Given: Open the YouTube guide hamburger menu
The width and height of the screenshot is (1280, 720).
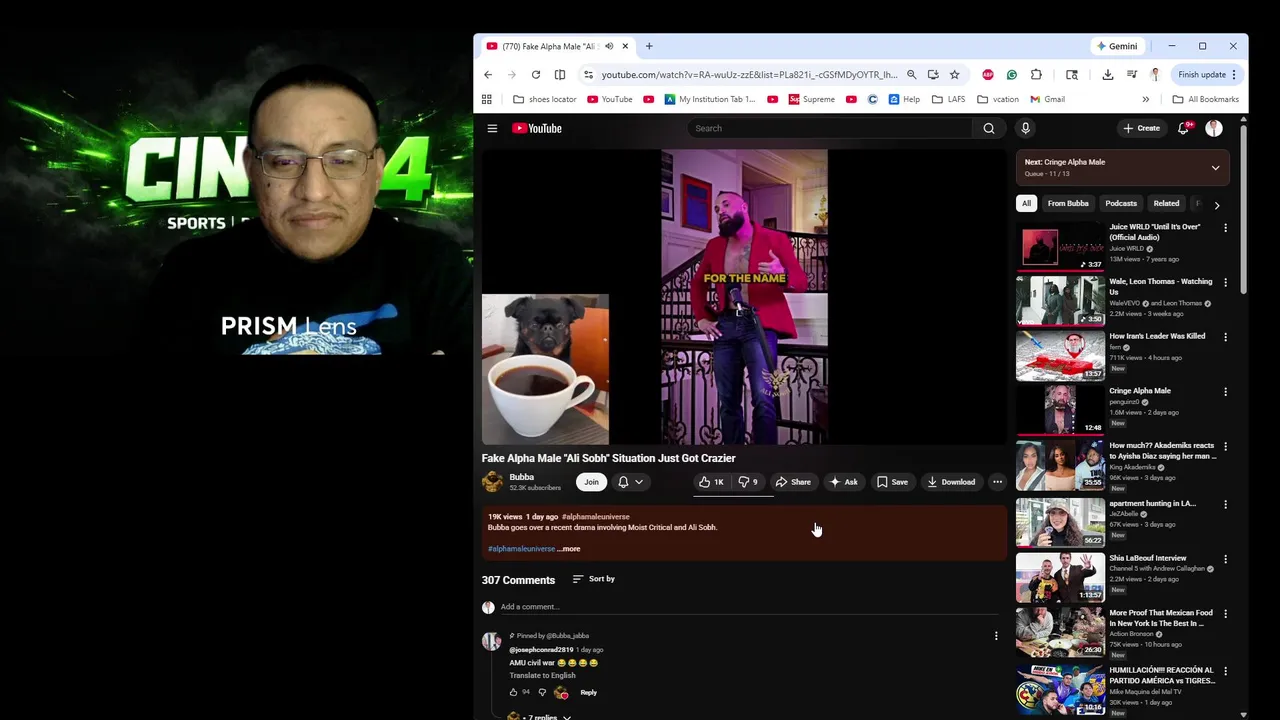Looking at the screenshot, I should click(492, 128).
